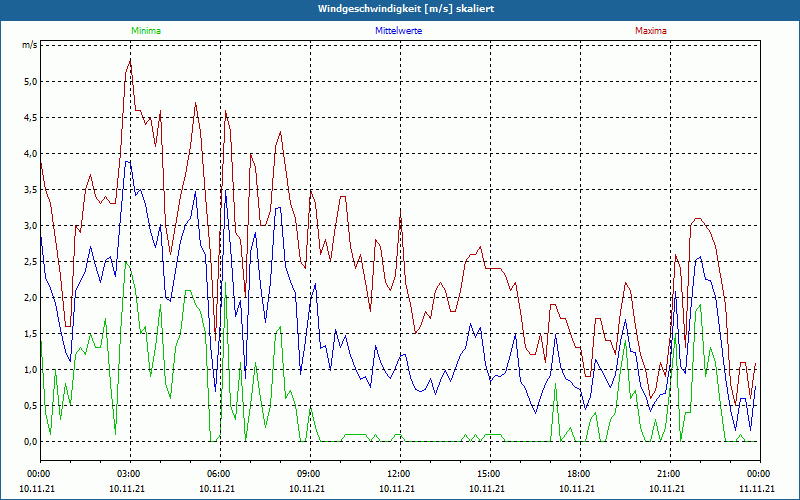Click the 1,0 y-axis value
800x500 pixels.
pyautogui.click(x=31, y=369)
